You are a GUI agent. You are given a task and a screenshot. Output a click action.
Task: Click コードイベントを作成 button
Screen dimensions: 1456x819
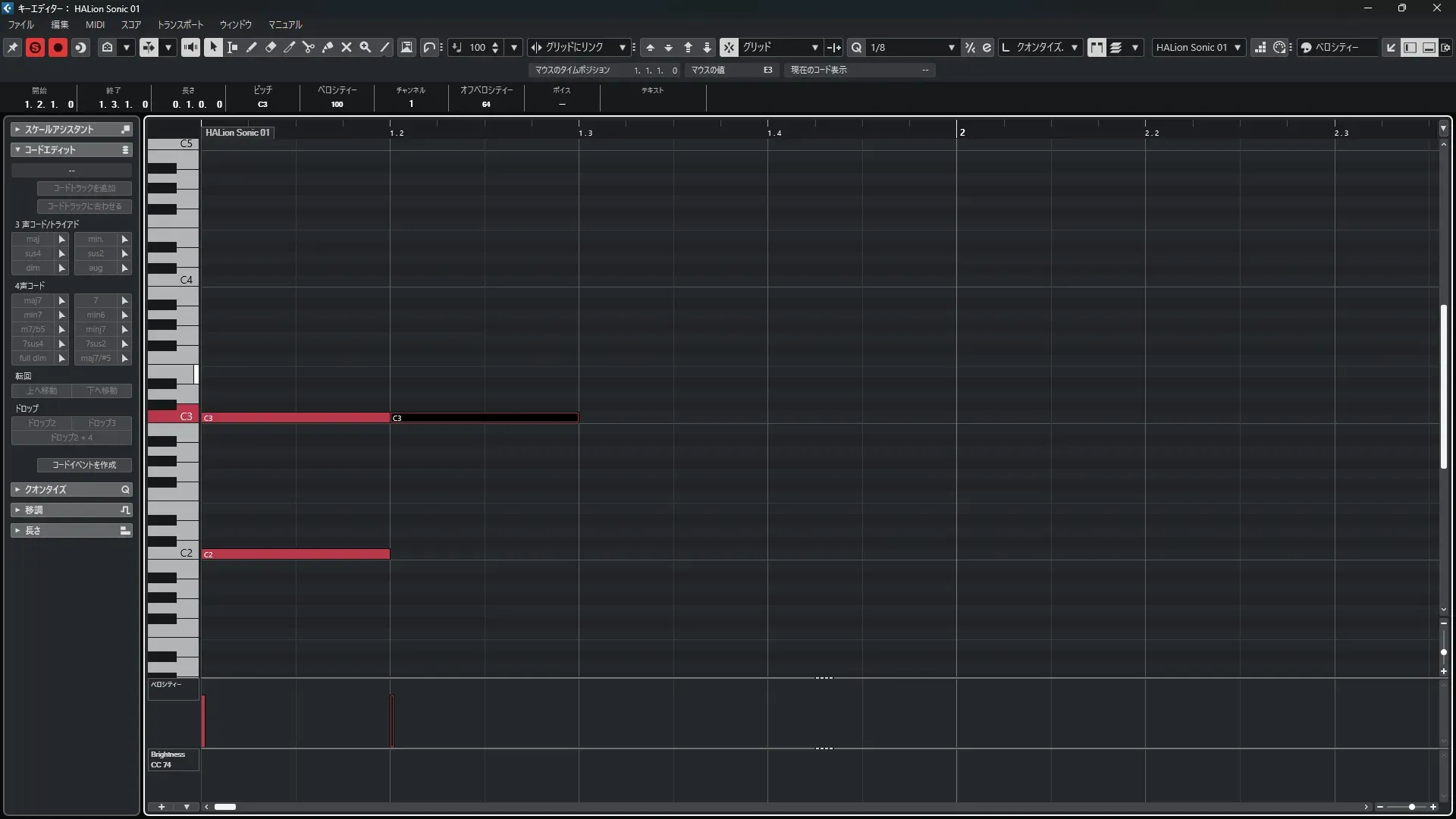coord(84,465)
